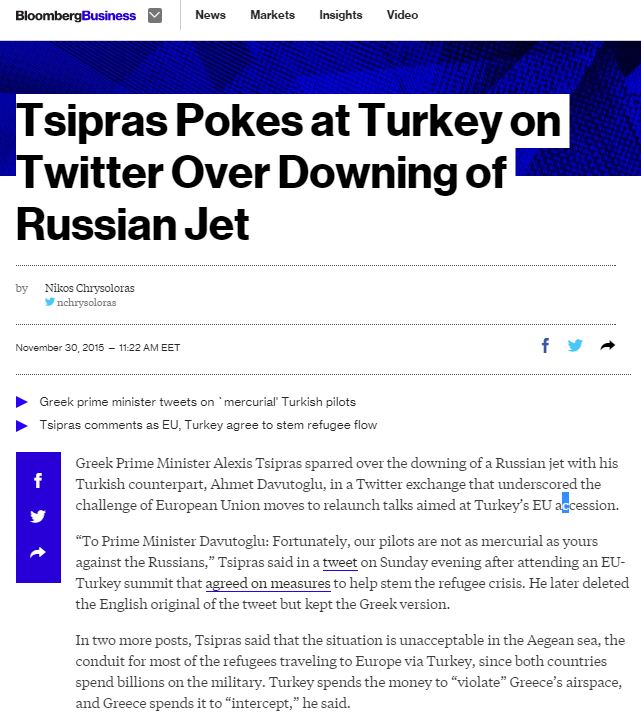
Task: Expand the Bloomberg site dropdown arrow
Action: pos(154,15)
